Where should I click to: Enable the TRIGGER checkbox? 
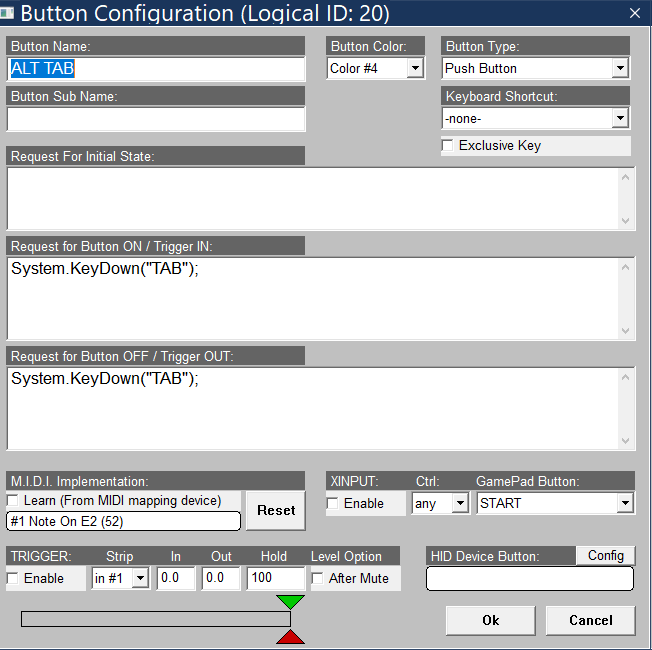pyautogui.click(x=13, y=578)
